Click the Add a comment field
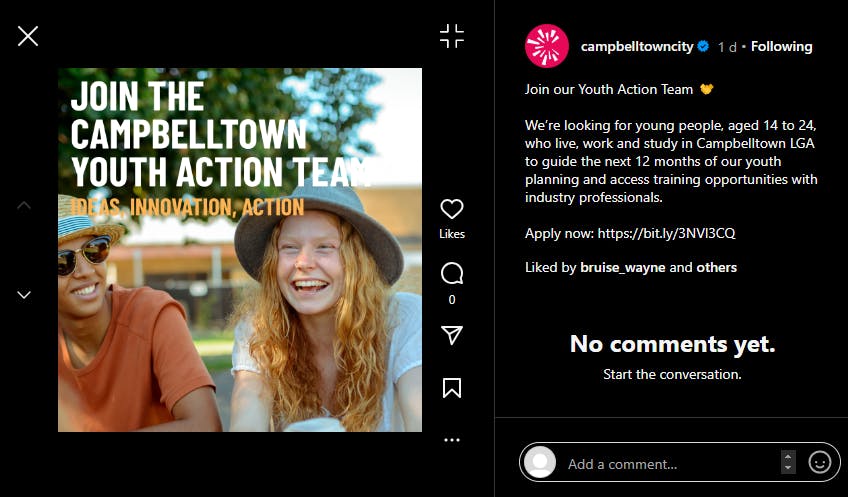Screen dimensions: 848x497 point(671,464)
